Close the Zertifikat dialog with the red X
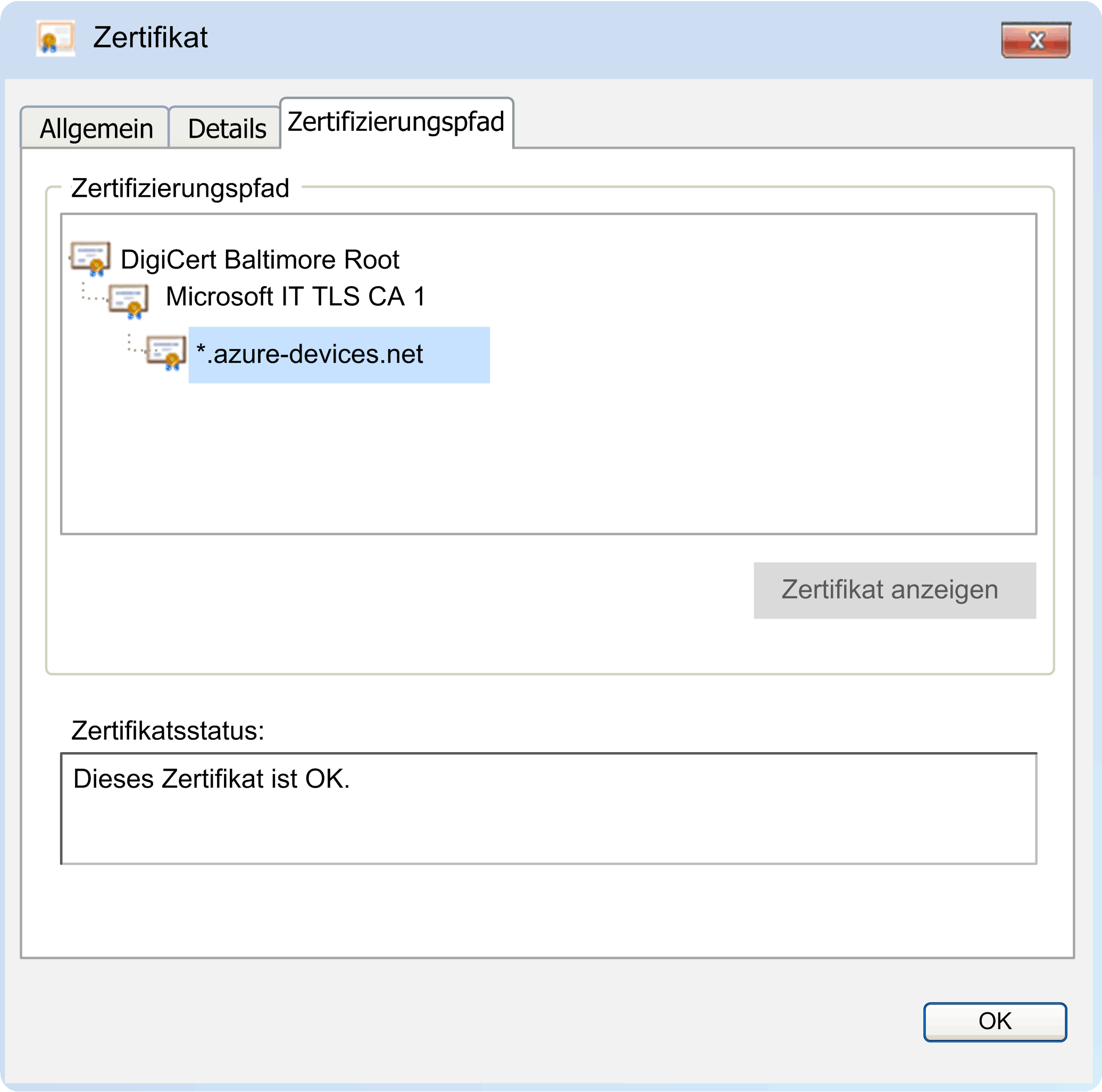This screenshot has width=1102, height=1092. click(1036, 40)
